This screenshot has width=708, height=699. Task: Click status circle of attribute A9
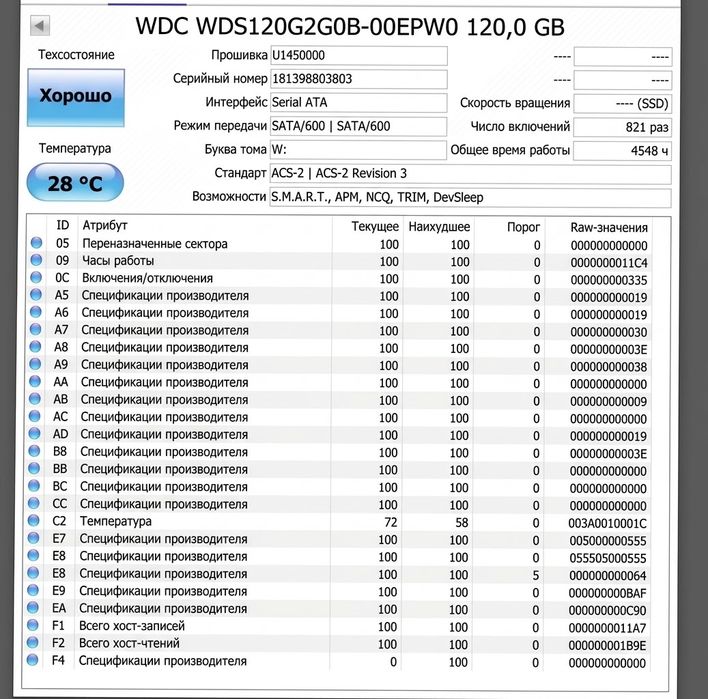click(35, 364)
